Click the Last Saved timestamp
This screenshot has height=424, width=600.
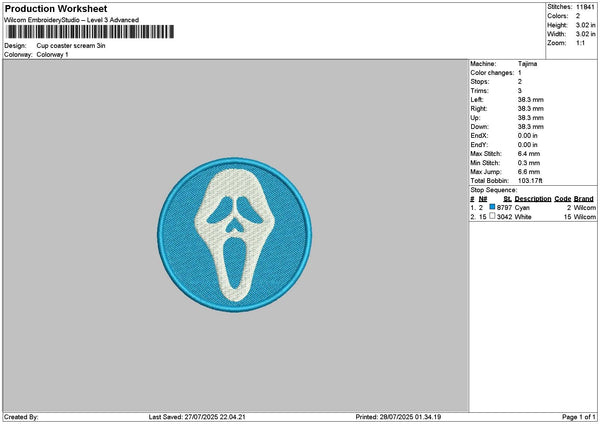197,417
